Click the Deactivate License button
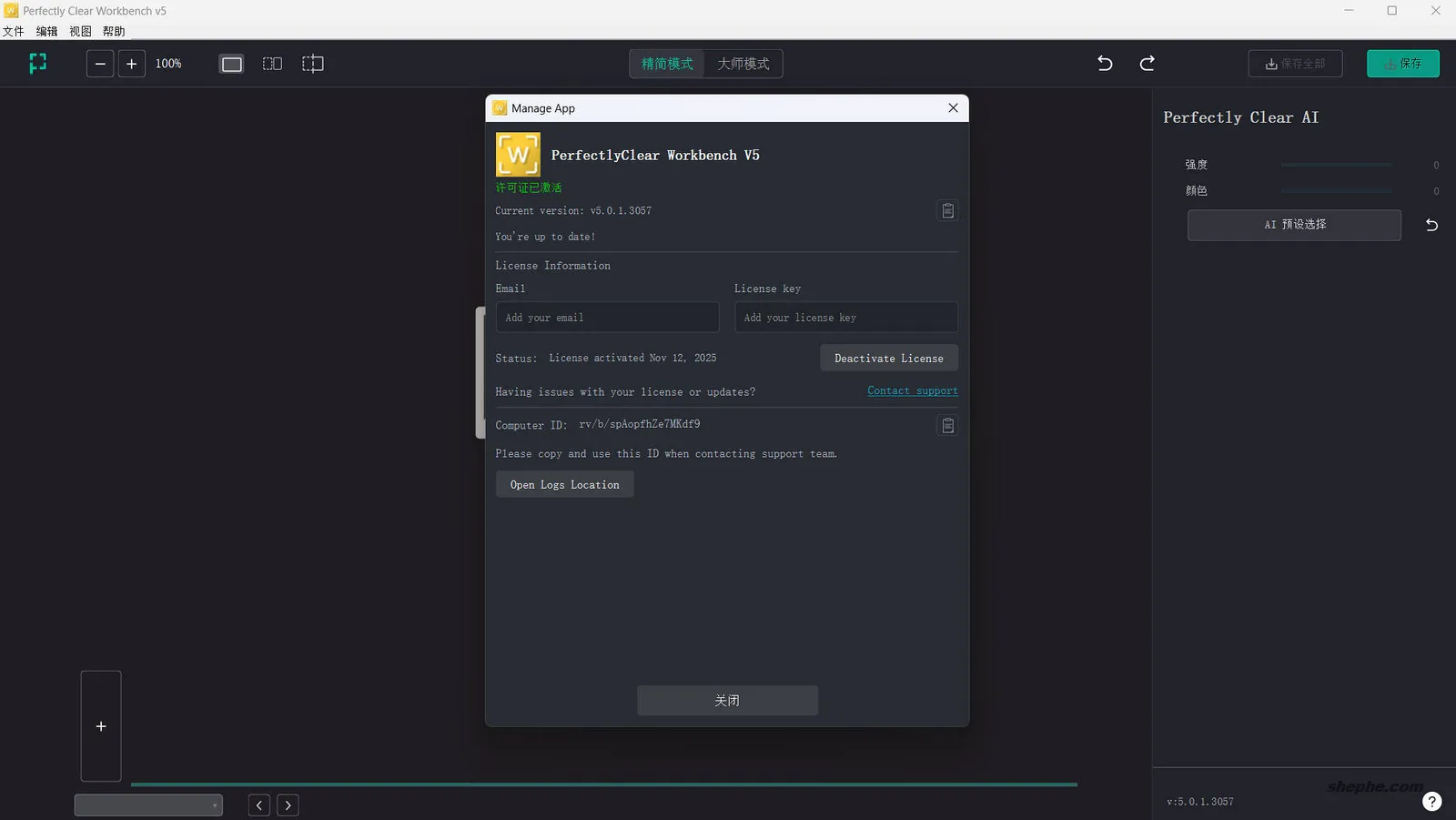 tap(888, 358)
